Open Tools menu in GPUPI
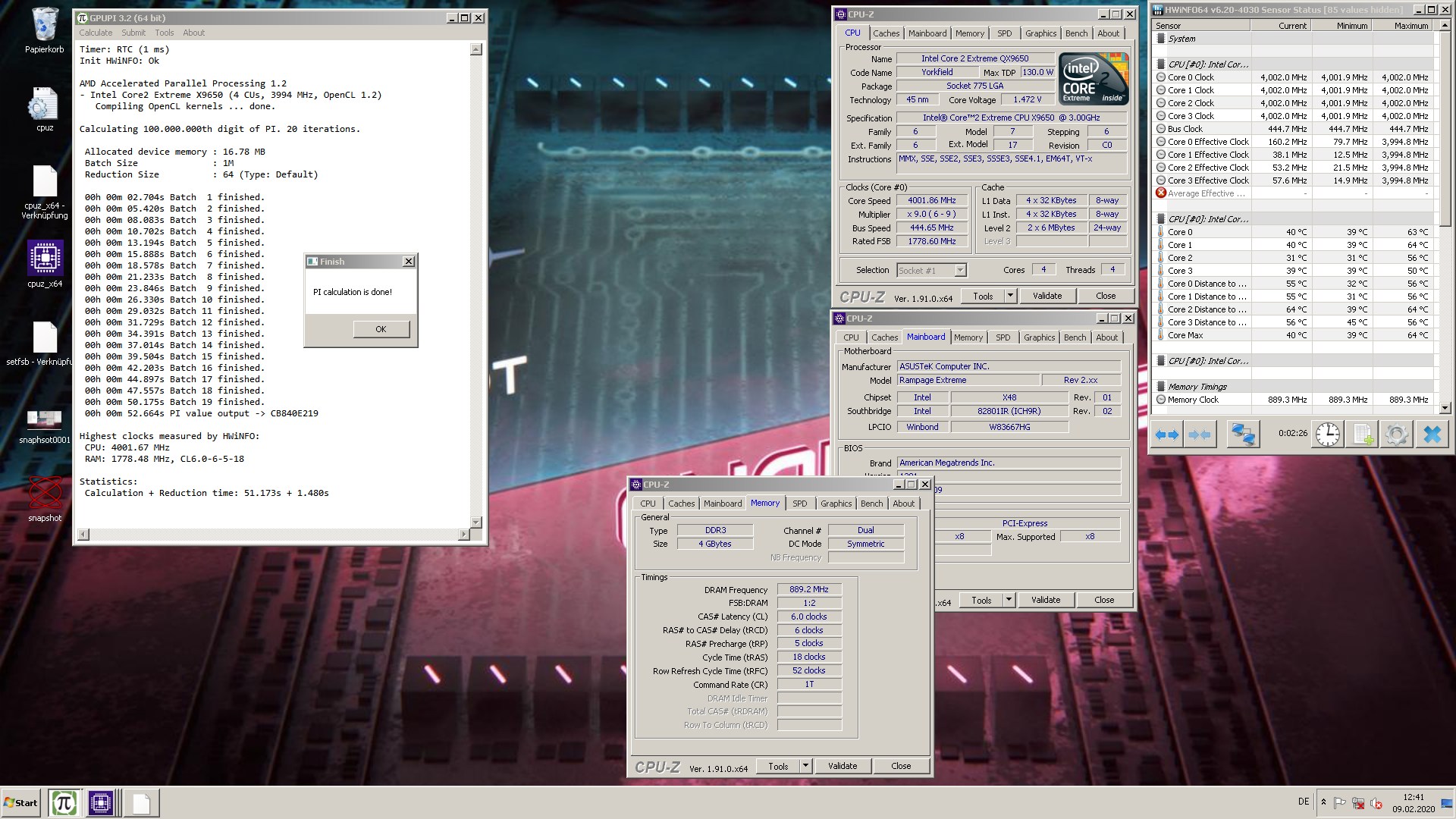Image resolution: width=1456 pixels, height=819 pixels. [x=165, y=33]
